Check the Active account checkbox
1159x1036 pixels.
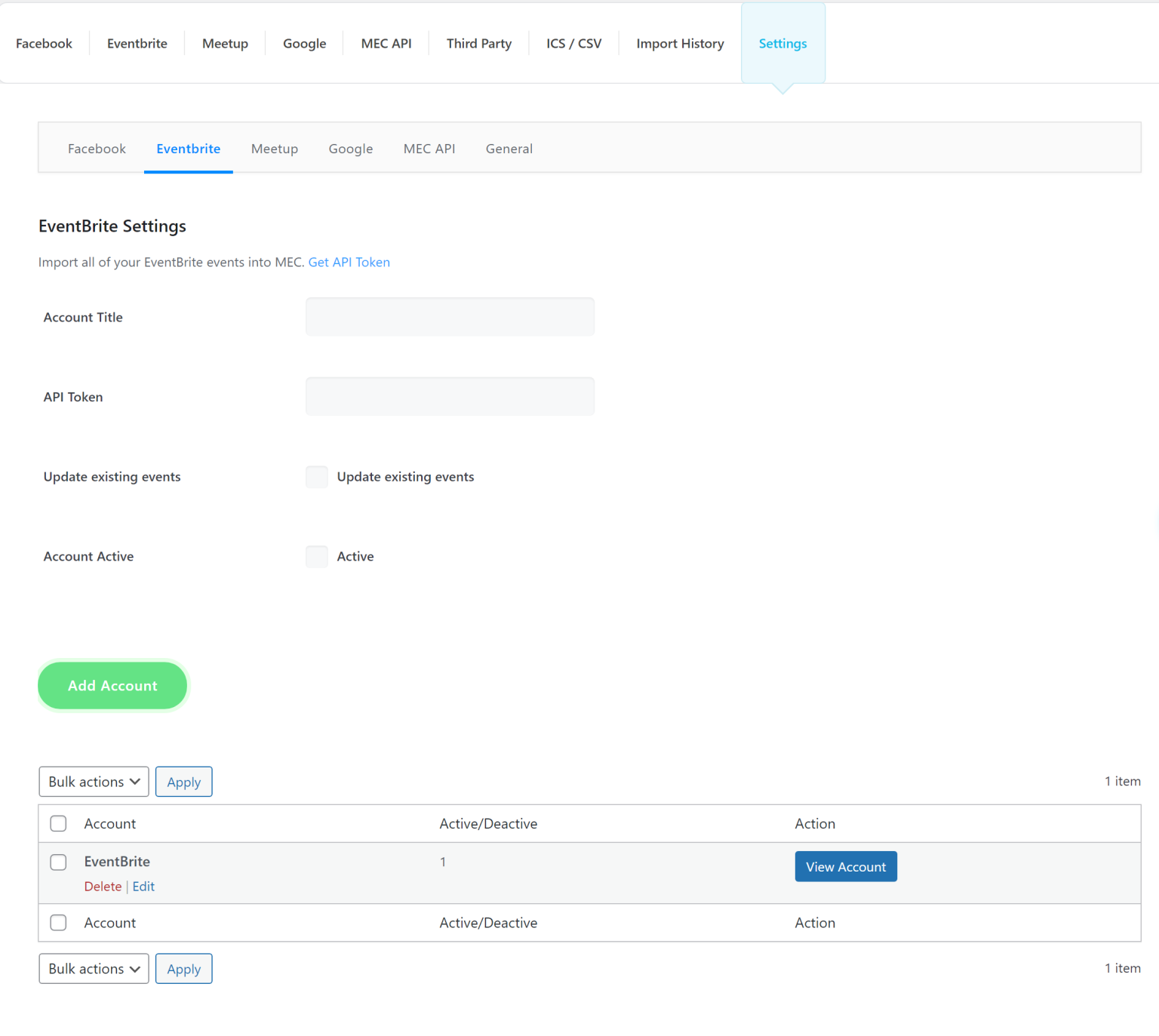pos(316,556)
